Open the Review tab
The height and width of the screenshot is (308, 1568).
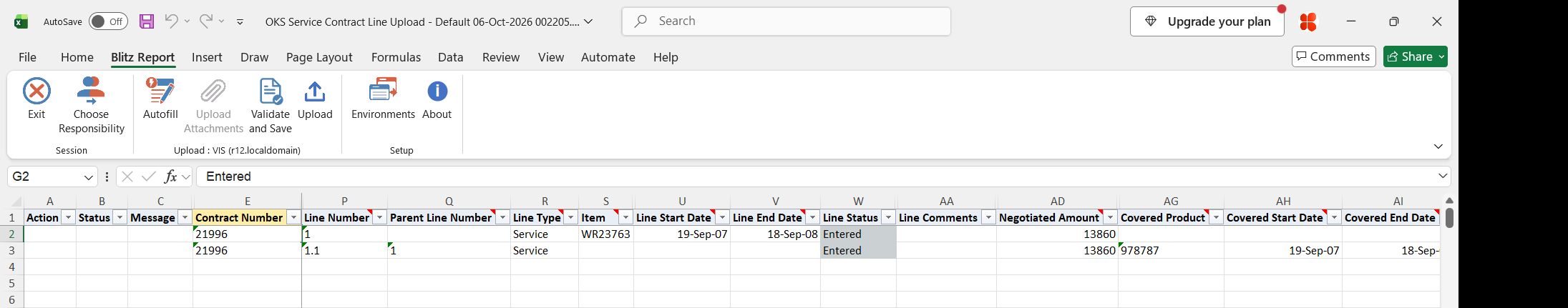[501, 57]
